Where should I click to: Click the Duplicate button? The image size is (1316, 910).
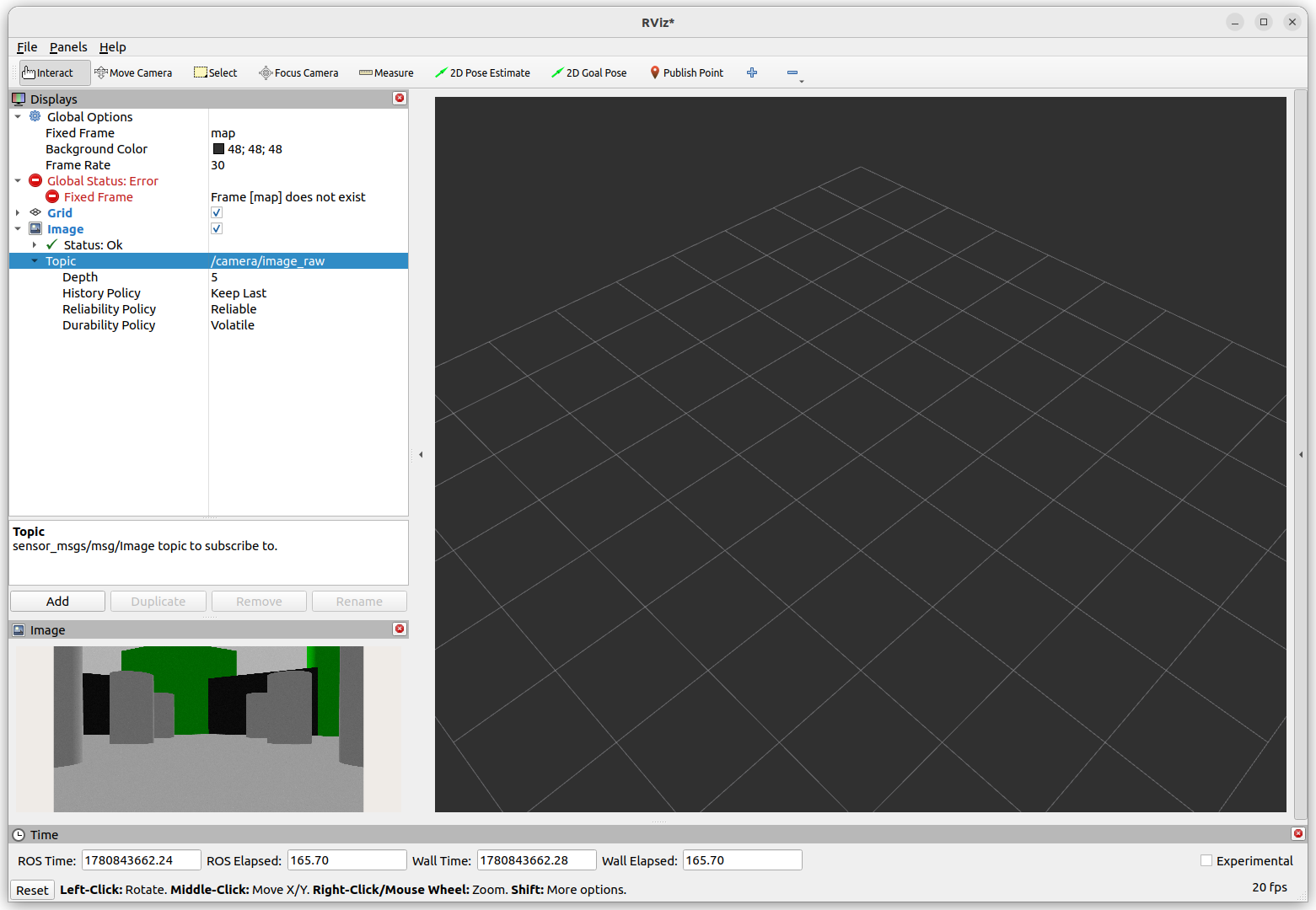(x=158, y=601)
